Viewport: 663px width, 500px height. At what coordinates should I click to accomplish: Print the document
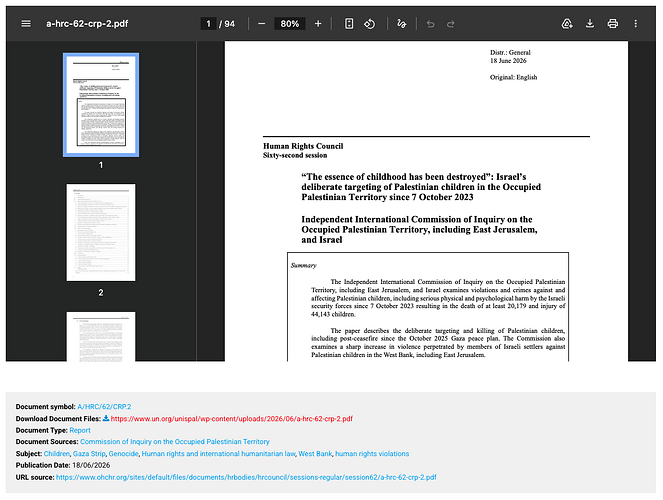point(612,24)
